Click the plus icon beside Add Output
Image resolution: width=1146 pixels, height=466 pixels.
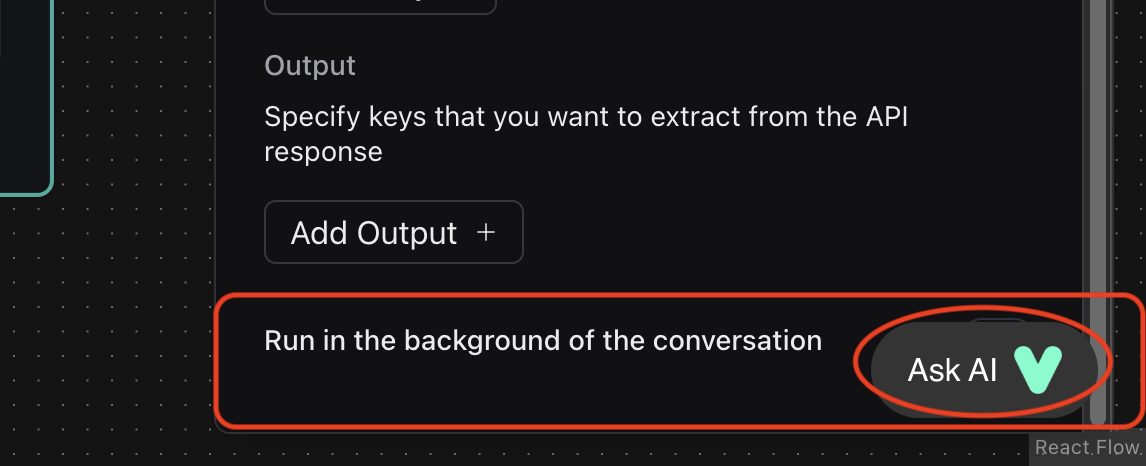[x=486, y=233]
